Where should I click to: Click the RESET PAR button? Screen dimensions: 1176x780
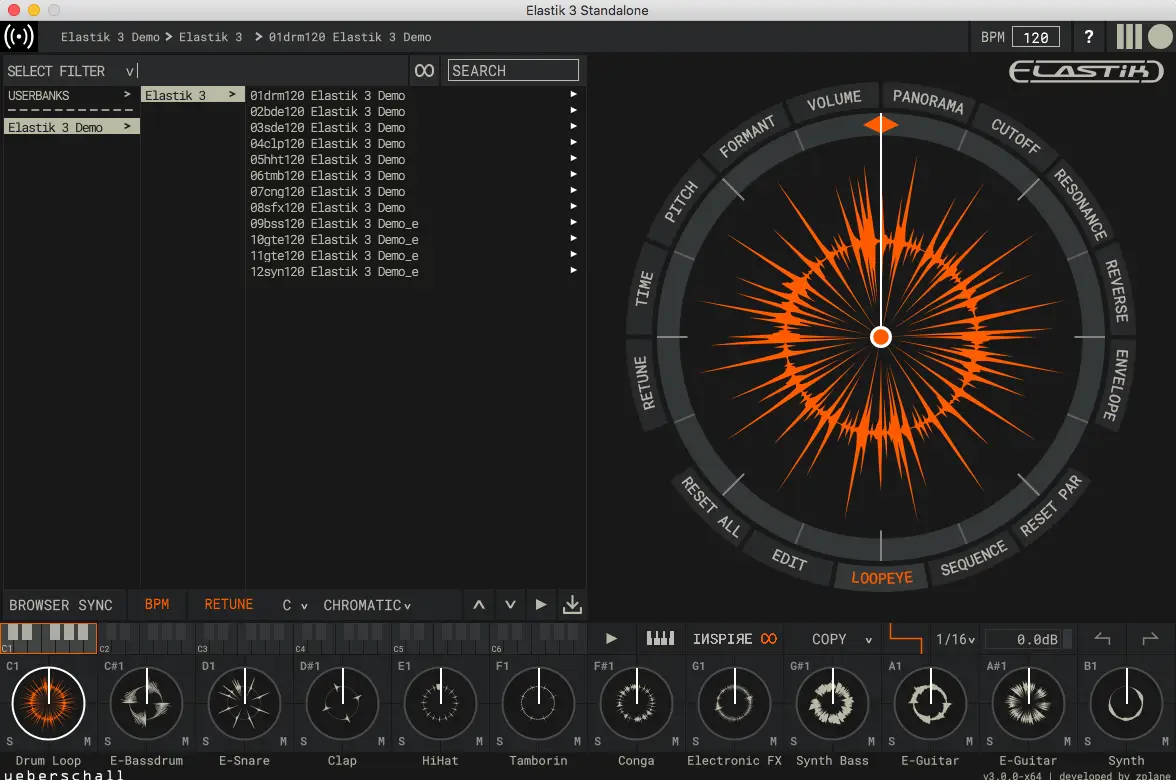pos(1052,506)
